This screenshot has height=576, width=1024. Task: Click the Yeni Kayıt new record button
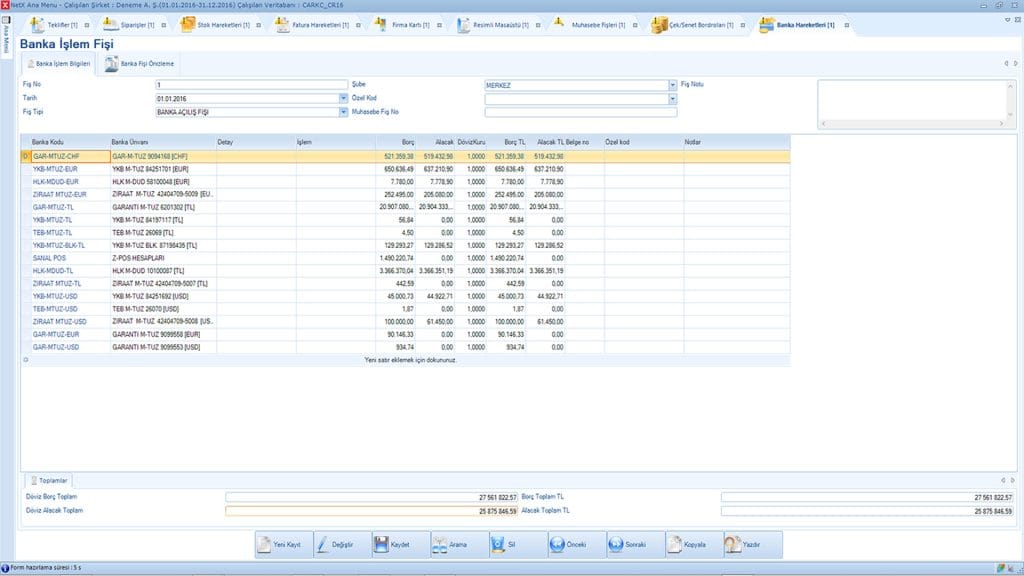click(x=281, y=545)
